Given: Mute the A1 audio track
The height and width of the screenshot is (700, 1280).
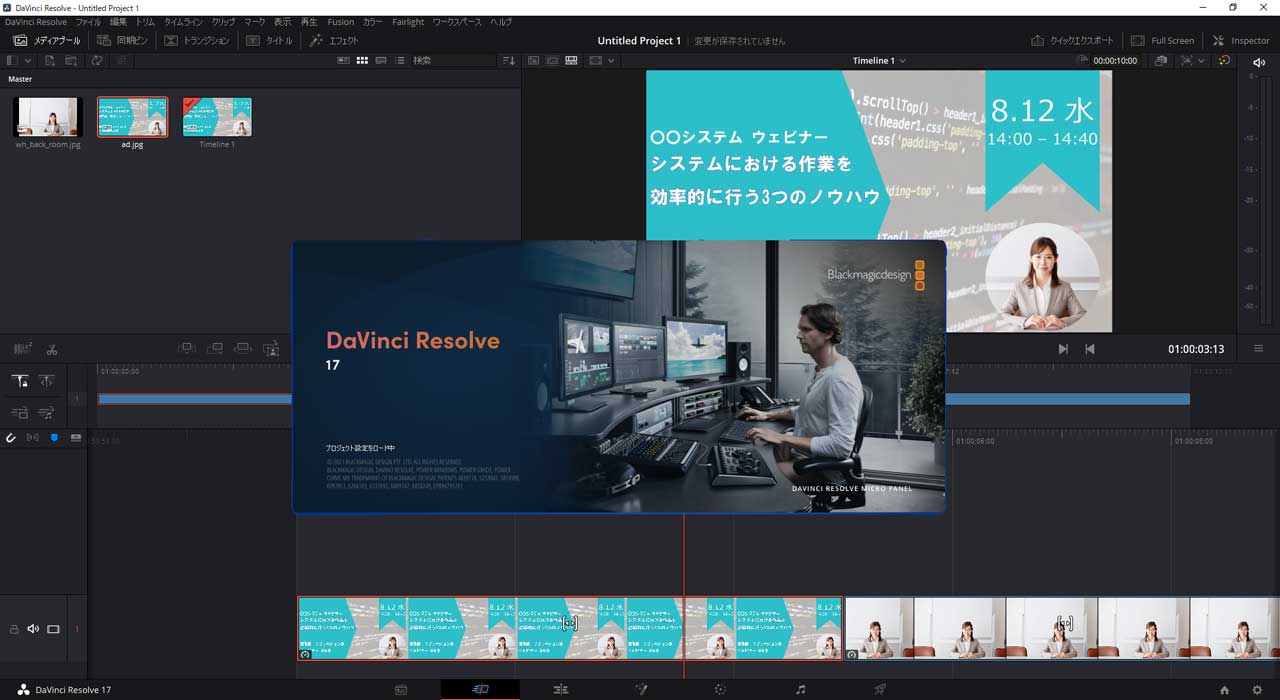Looking at the screenshot, I should 33,628.
